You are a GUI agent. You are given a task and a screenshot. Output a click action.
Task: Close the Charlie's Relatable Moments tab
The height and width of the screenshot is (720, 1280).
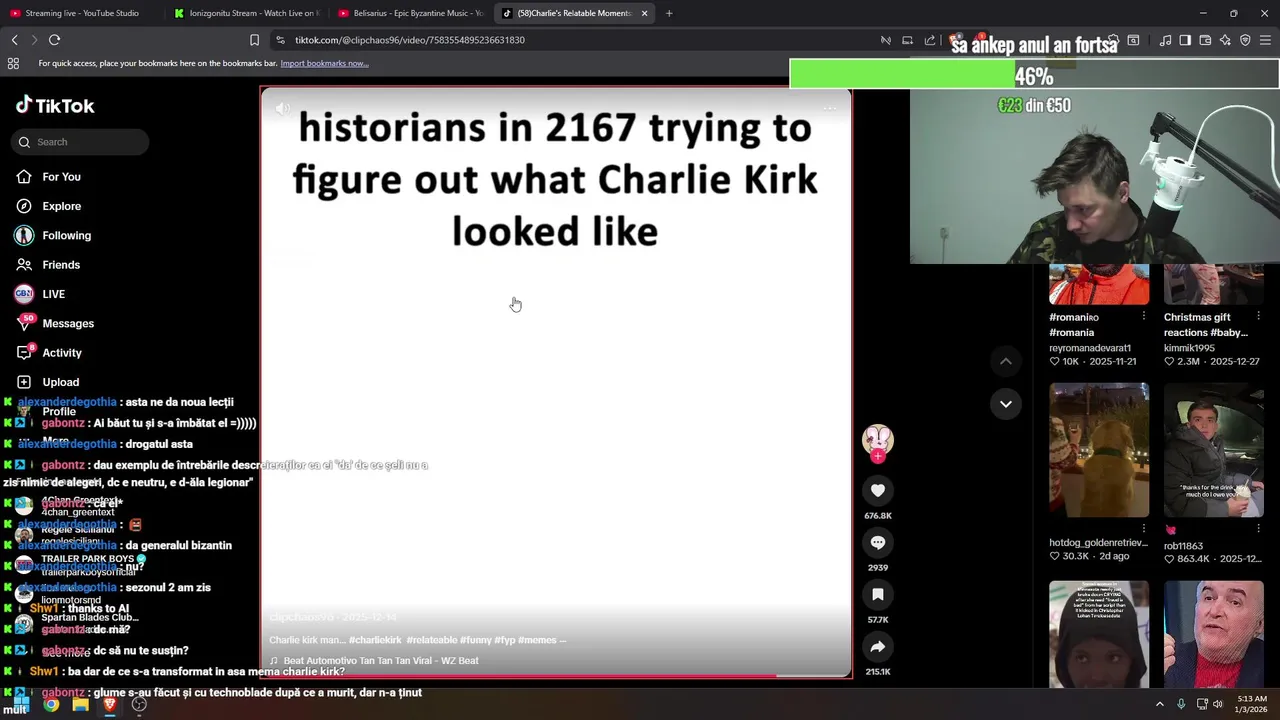pyautogui.click(x=644, y=13)
